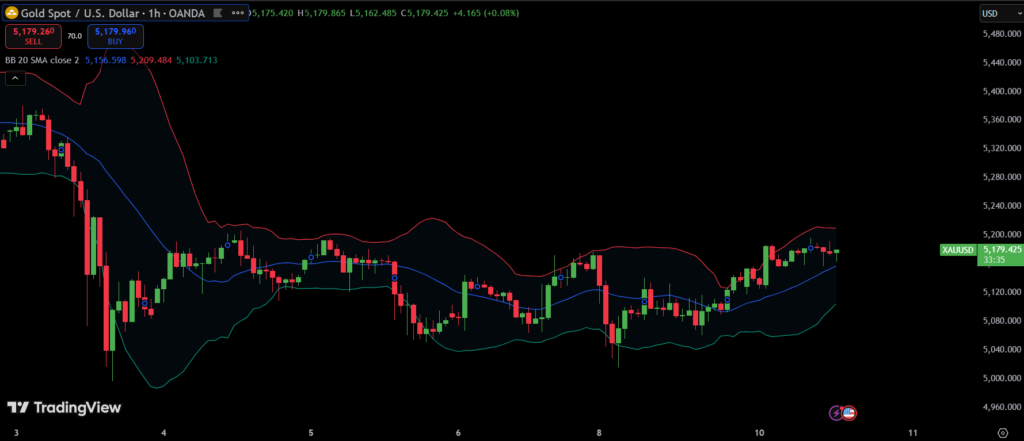Image resolution: width=1024 pixels, height=441 pixels.
Task: Click the 33:35 bar countdown timer
Action: point(993,259)
